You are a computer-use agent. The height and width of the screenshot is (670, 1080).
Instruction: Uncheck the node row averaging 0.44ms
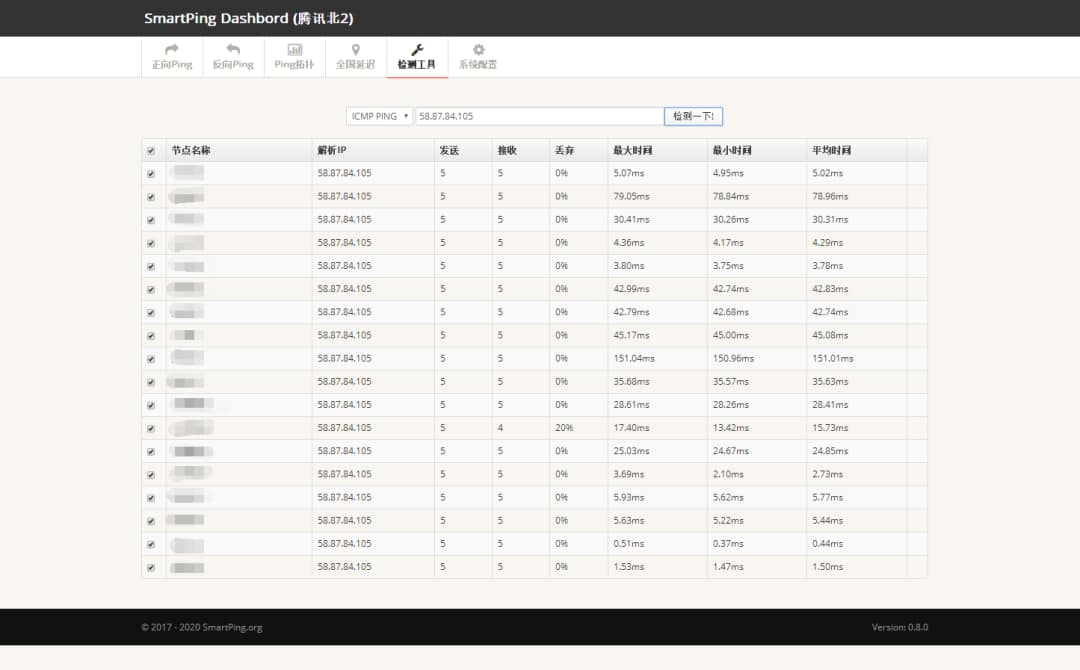click(x=151, y=545)
